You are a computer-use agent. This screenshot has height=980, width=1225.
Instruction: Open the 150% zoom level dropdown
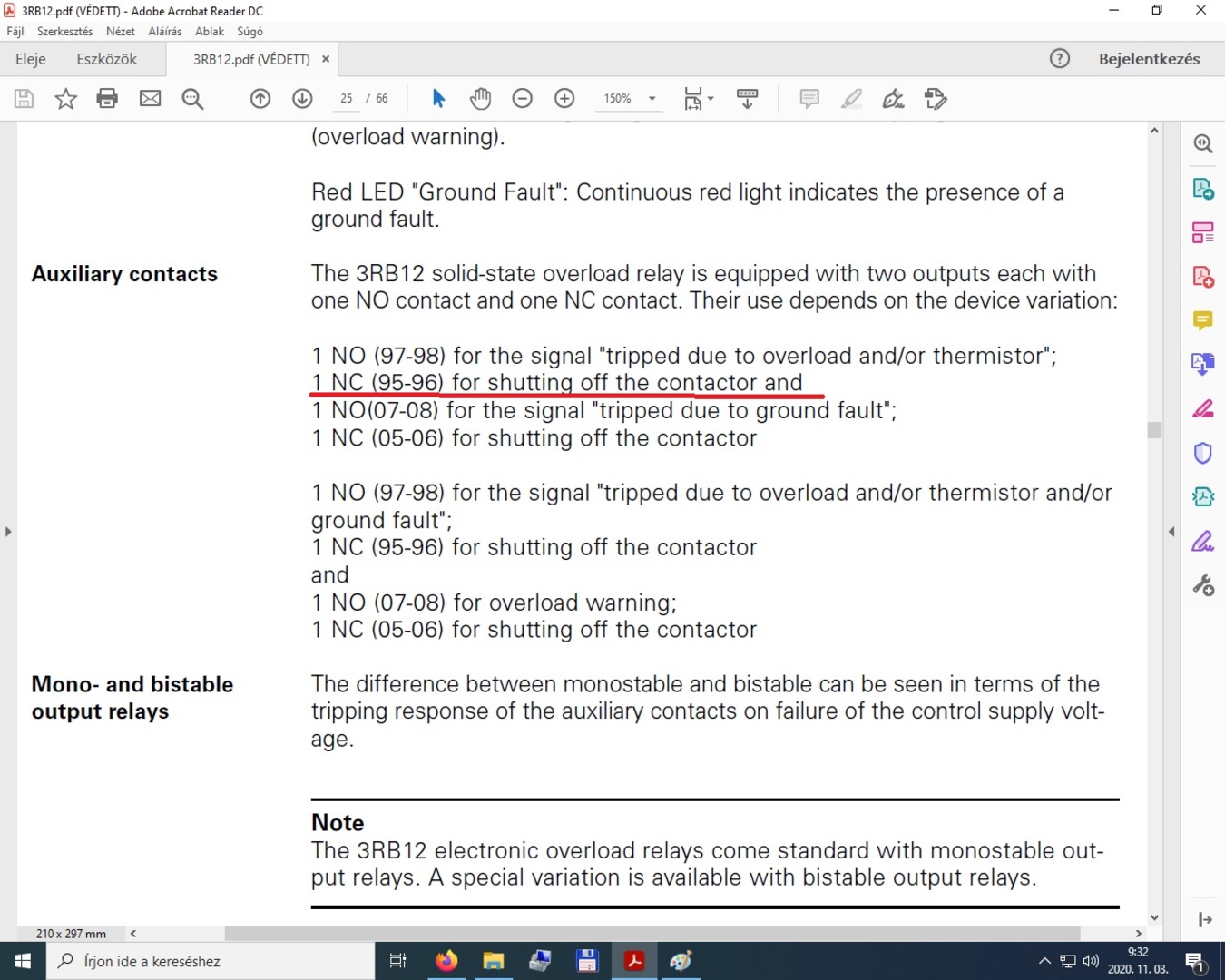[652, 99]
